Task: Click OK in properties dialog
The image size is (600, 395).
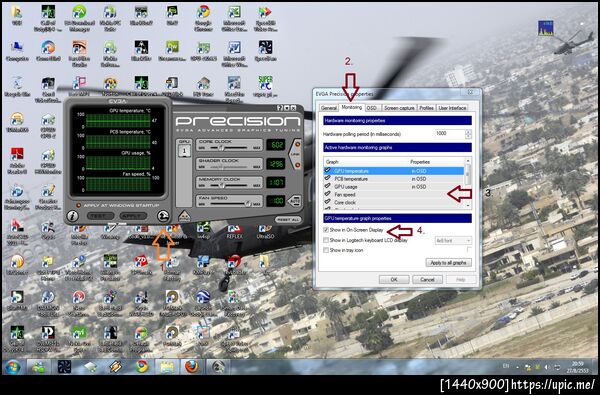Action: click(394, 279)
